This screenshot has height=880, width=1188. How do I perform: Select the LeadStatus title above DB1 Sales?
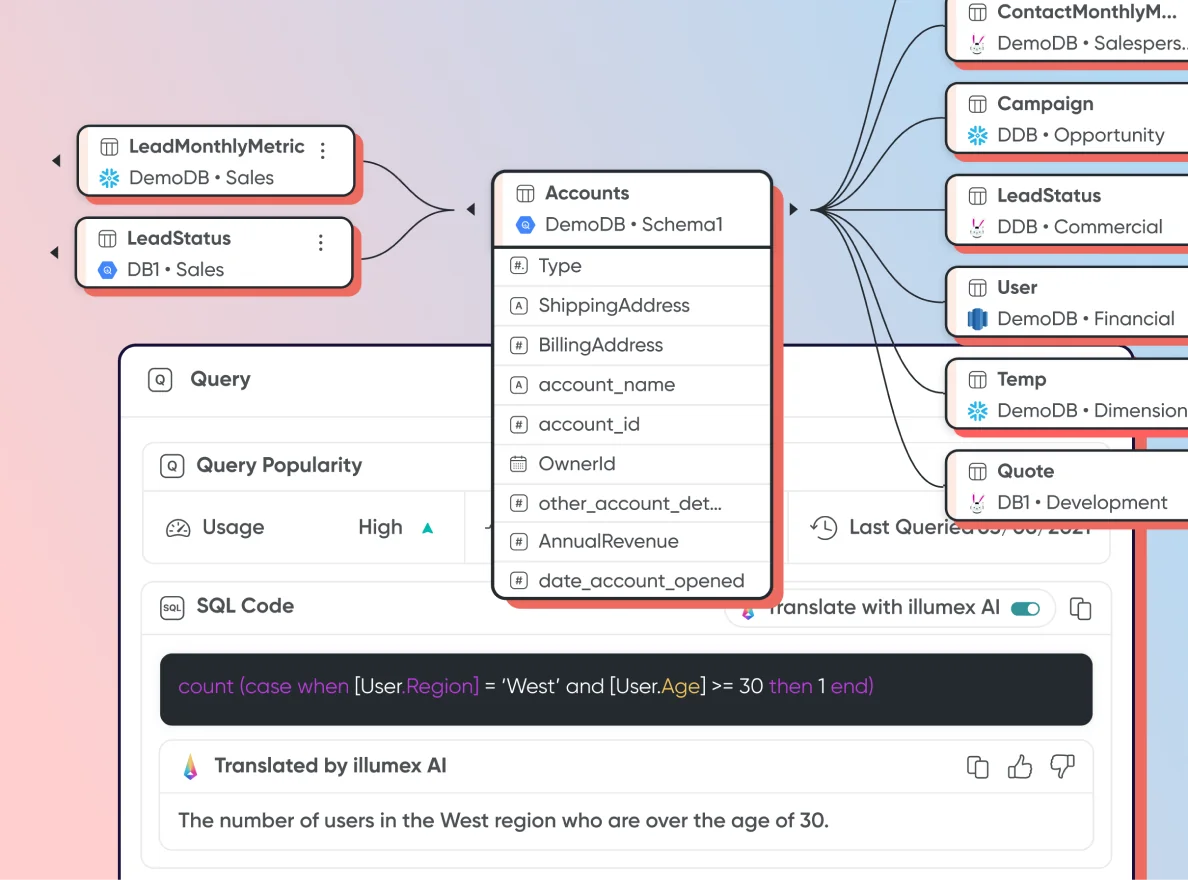(179, 238)
